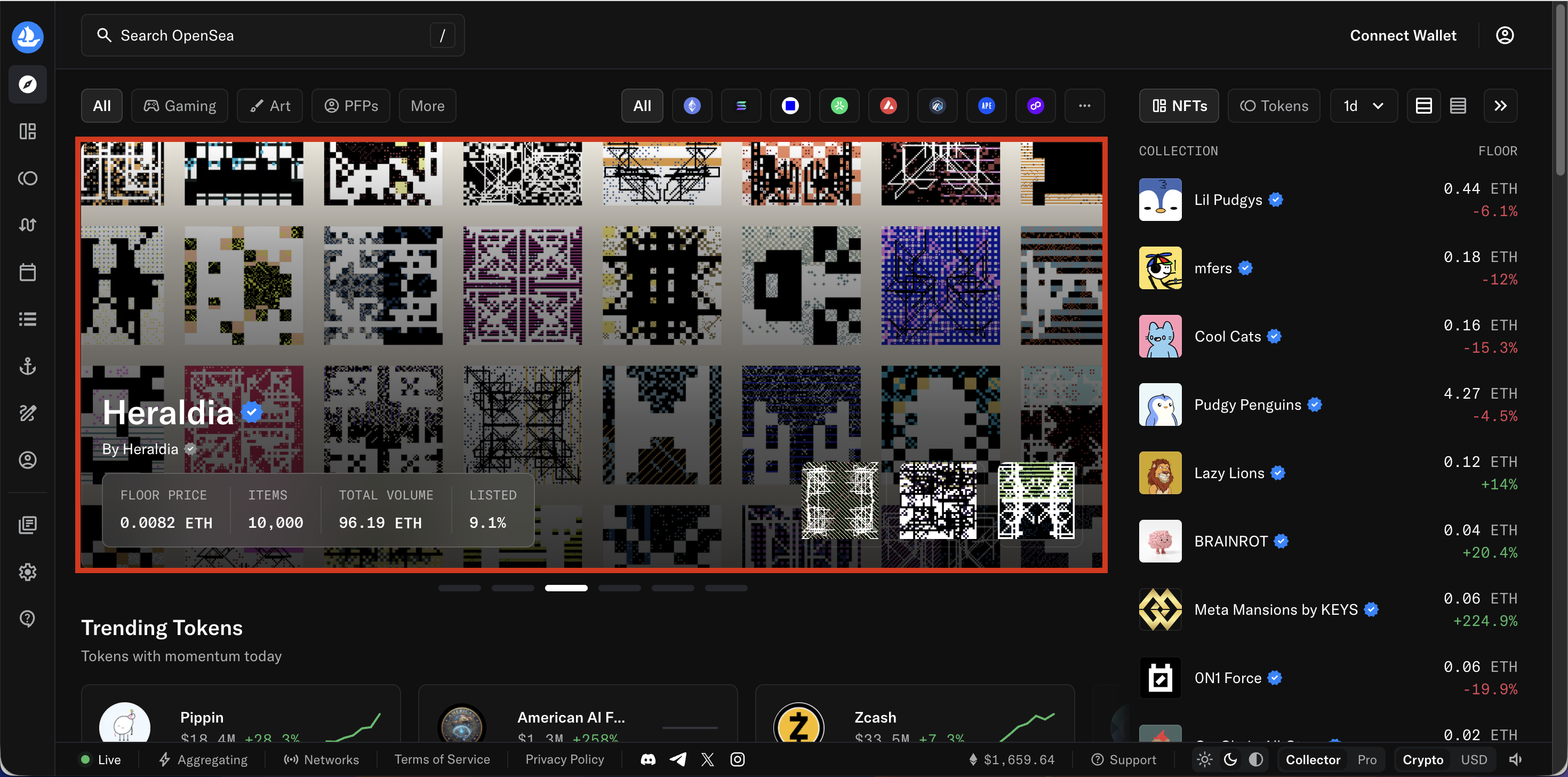This screenshot has width=1568, height=777.
Task: Open BRAINROT collection row
Action: coord(1328,541)
